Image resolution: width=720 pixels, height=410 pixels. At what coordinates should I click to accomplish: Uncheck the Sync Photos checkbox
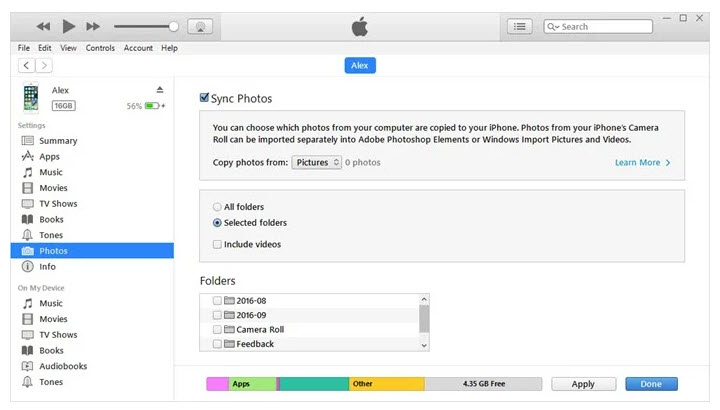[204, 97]
